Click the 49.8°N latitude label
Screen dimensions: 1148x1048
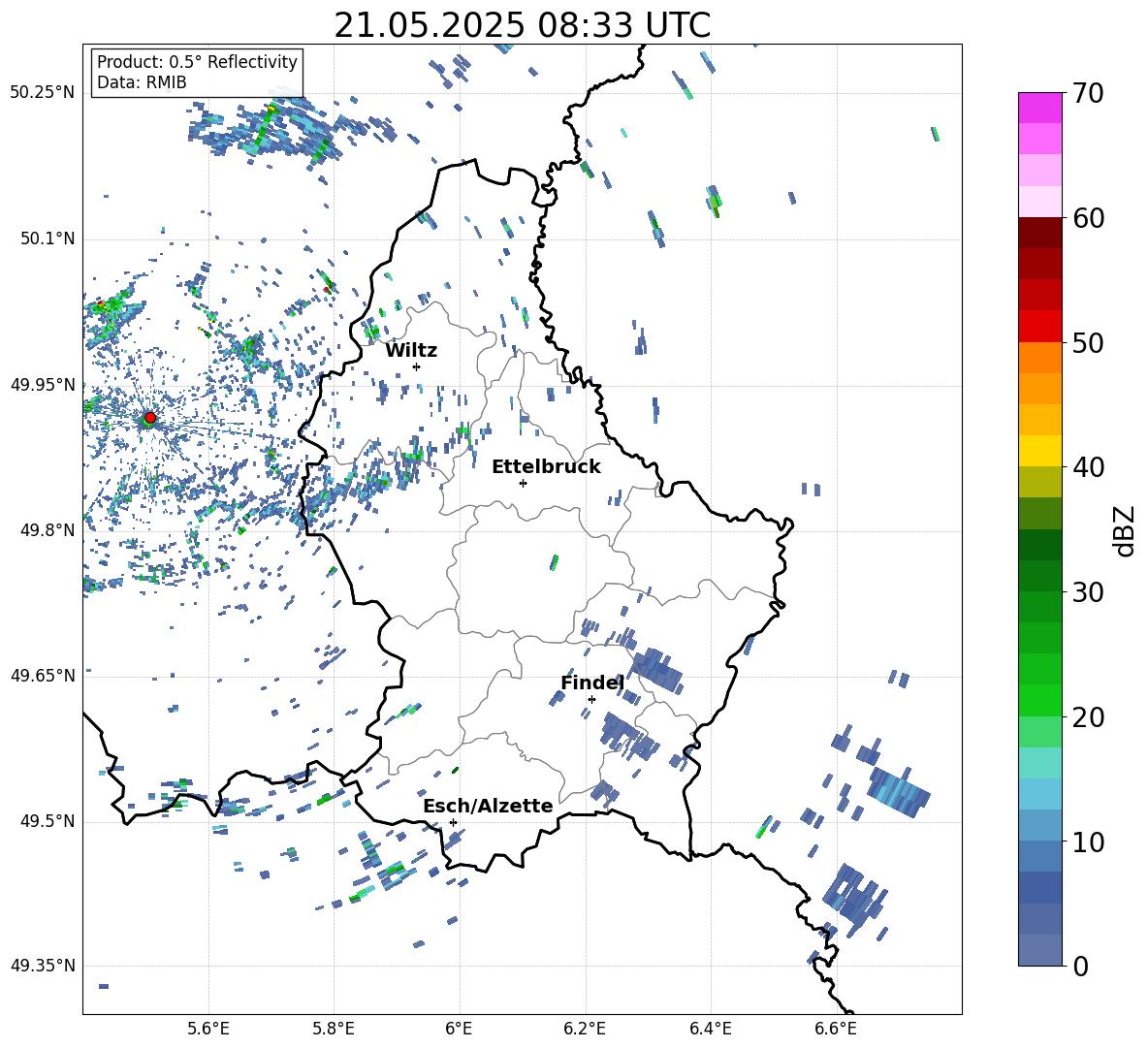[46, 529]
